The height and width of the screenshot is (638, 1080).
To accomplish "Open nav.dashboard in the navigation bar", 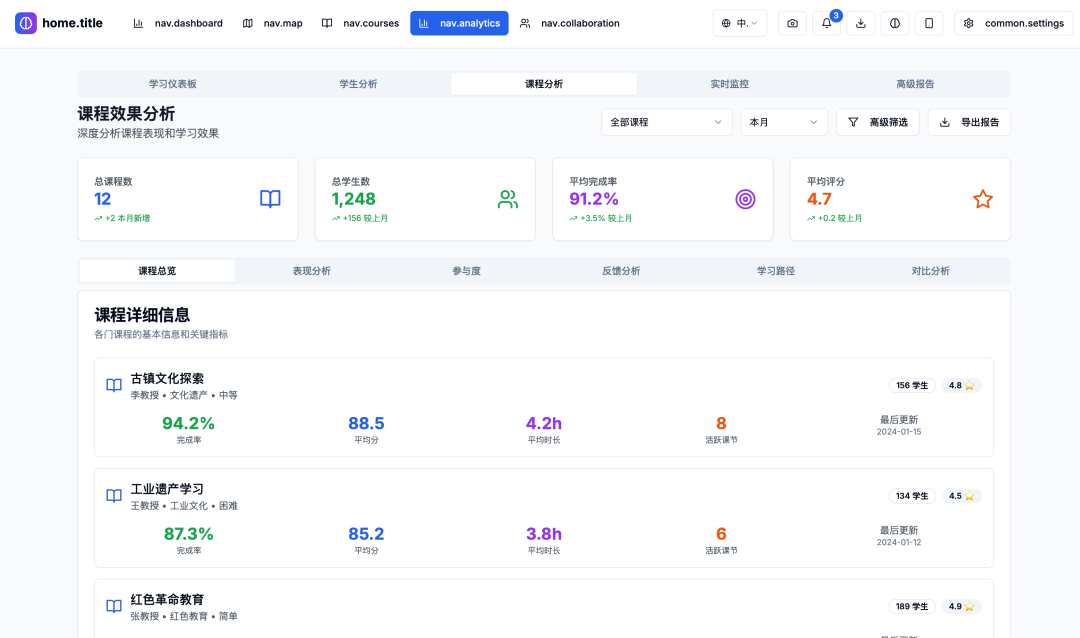I will click(178, 23).
